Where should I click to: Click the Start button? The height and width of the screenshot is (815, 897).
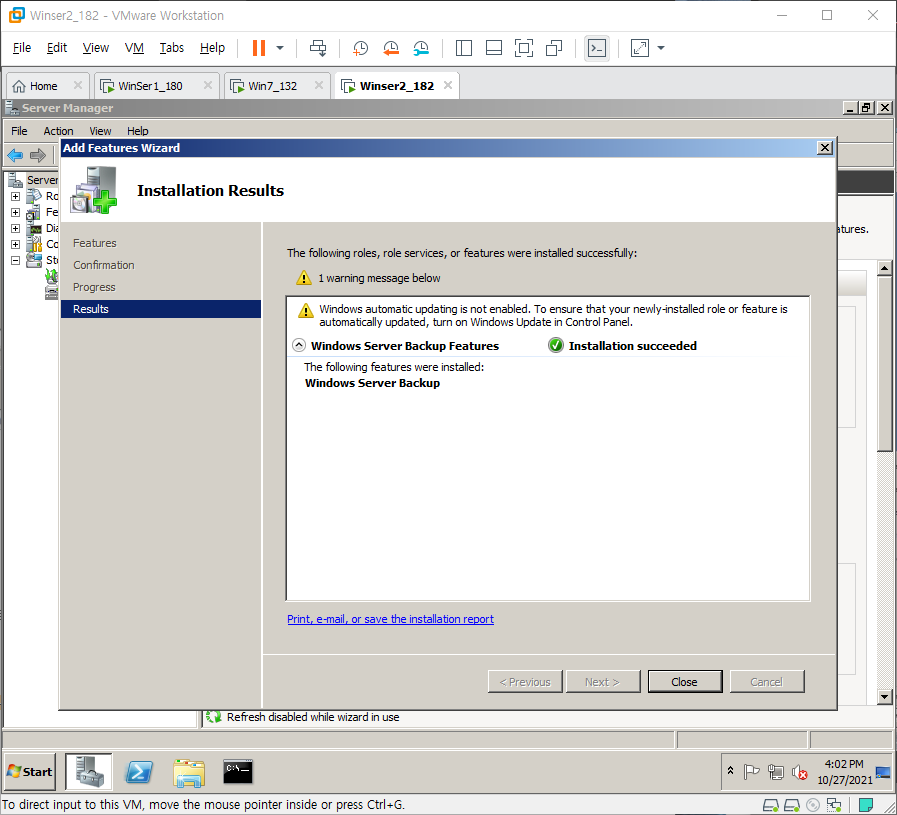pyautogui.click(x=30, y=772)
